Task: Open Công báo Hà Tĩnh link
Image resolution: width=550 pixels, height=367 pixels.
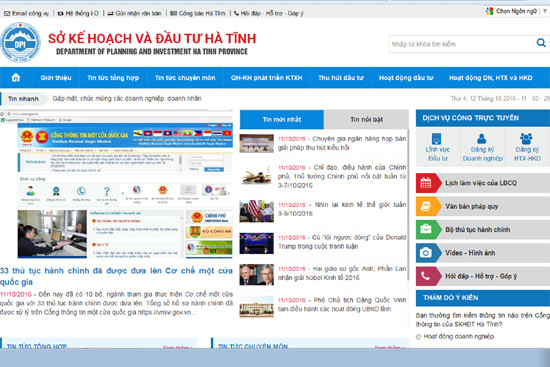Action: pyautogui.click(x=197, y=13)
